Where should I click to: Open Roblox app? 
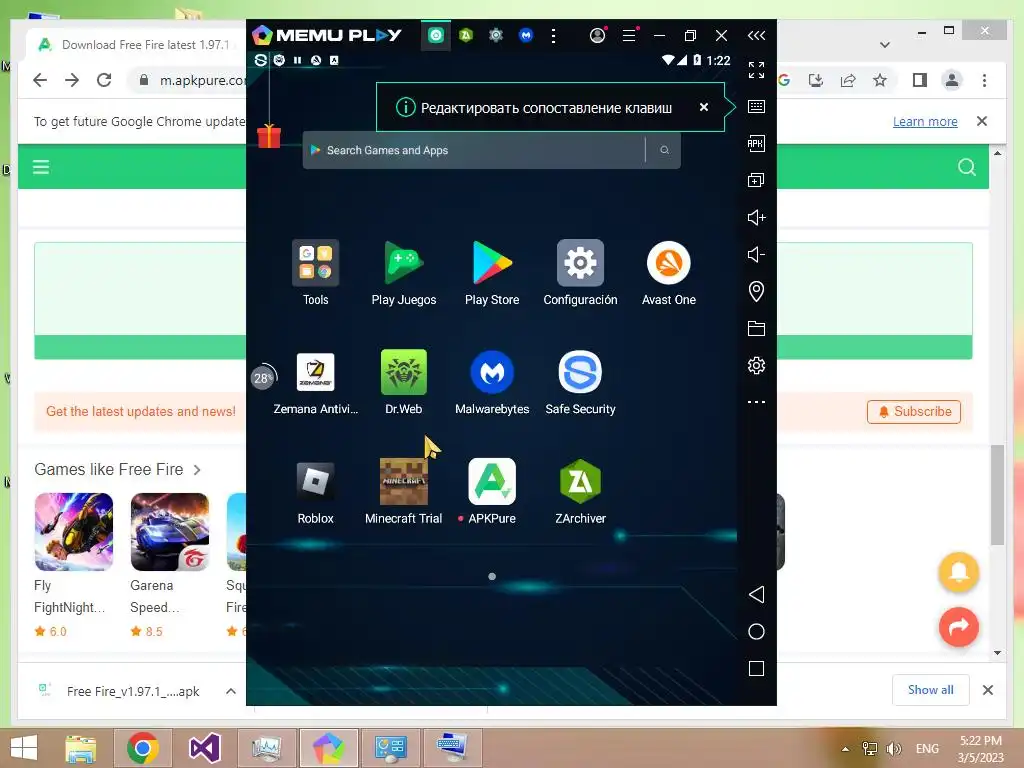pos(315,482)
